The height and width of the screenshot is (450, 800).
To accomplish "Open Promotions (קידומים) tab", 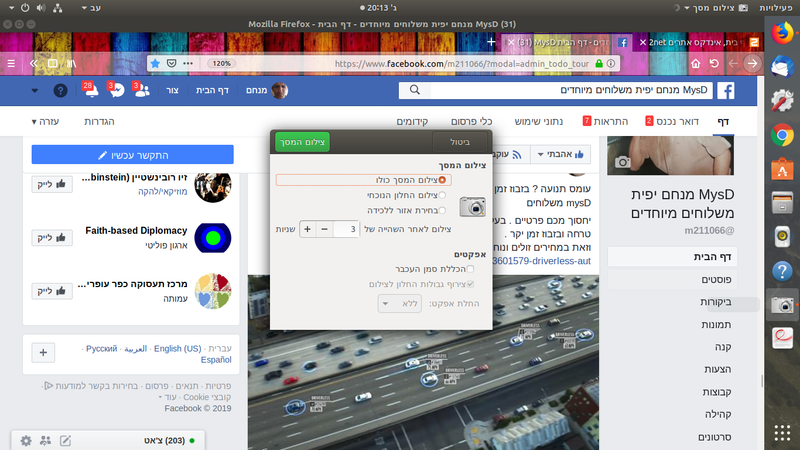I will coord(412,121).
